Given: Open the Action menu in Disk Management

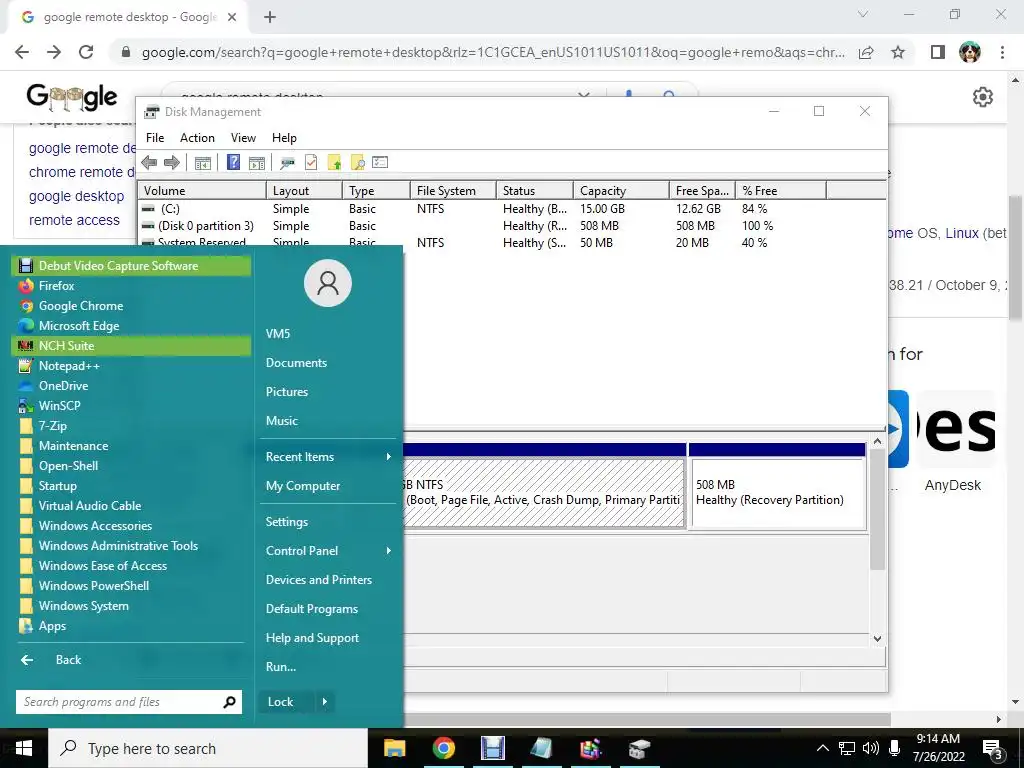Looking at the screenshot, I should [197, 138].
